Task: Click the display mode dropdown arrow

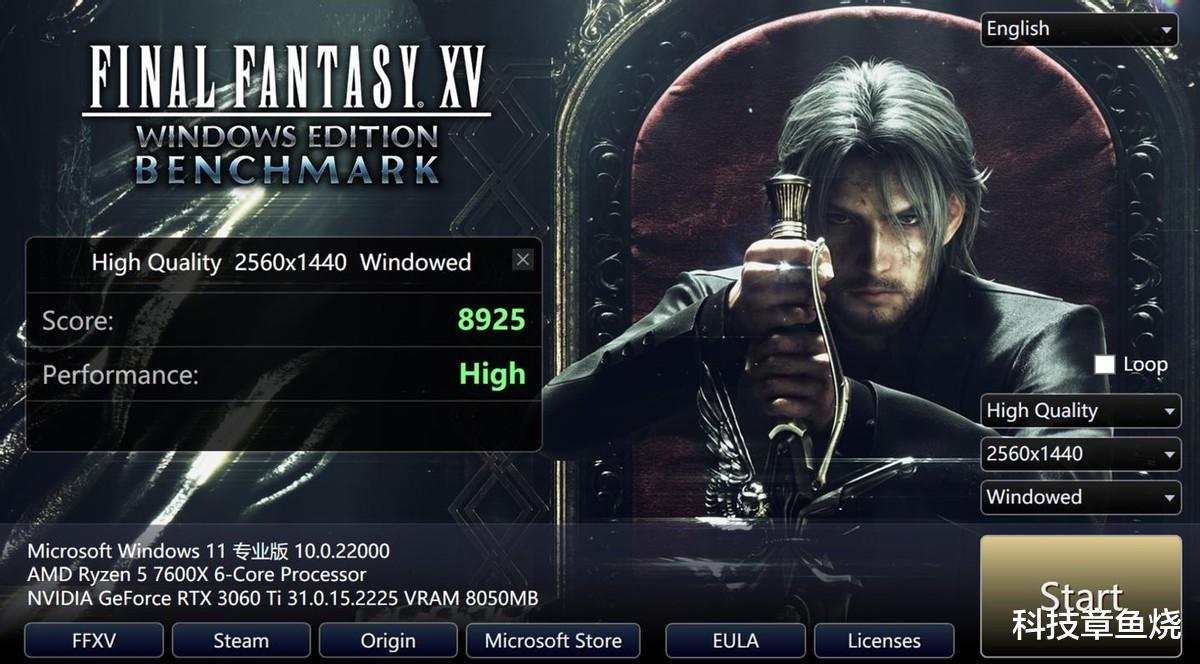Action: [x=1170, y=498]
